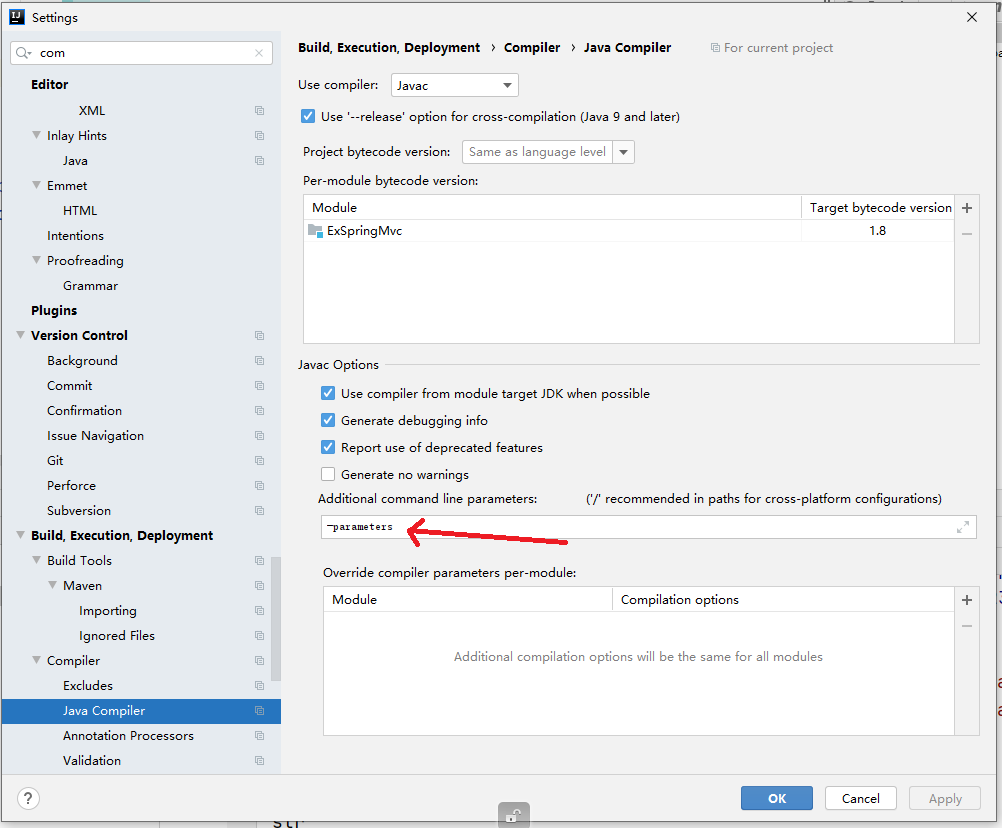Viewport: 1002px width, 828px height.
Task: Collapse the Inlay Hints tree node
Action: click(36, 135)
